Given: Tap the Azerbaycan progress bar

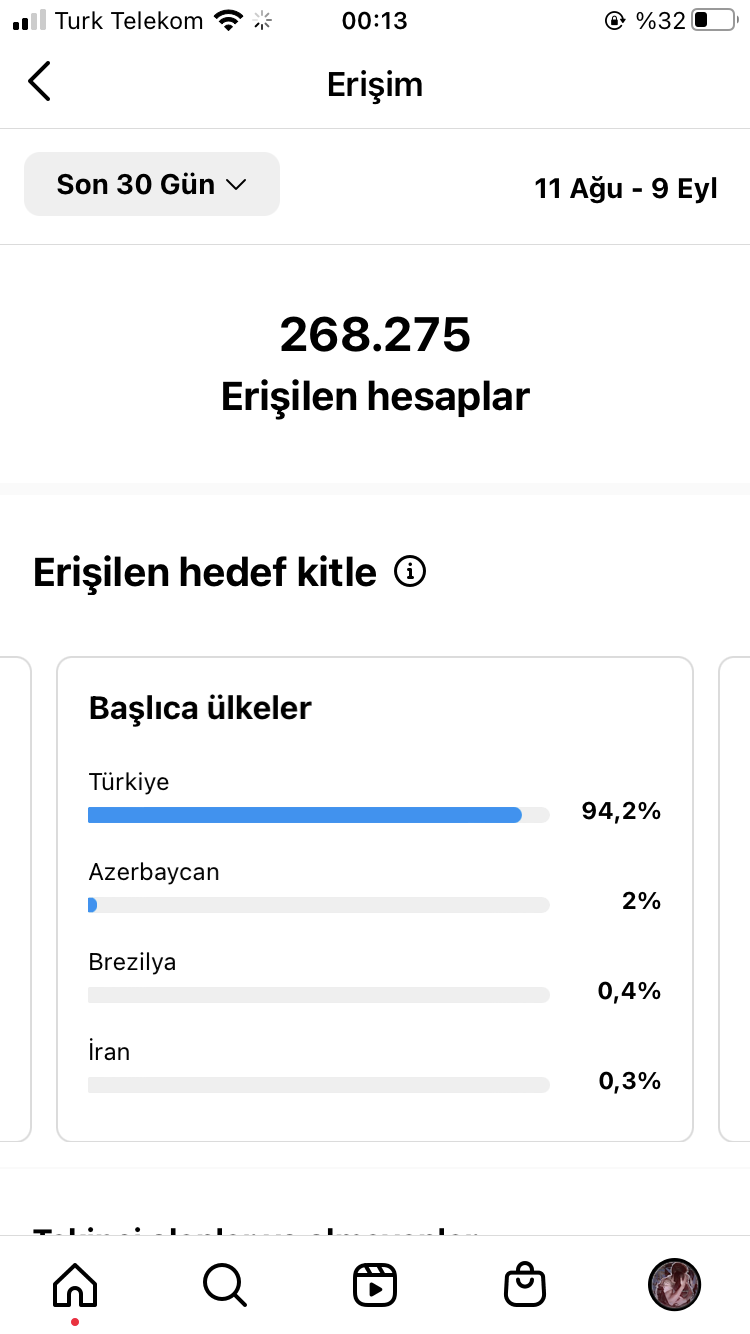Looking at the screenshot, I should pyautogui.click(x=319, y=905).
